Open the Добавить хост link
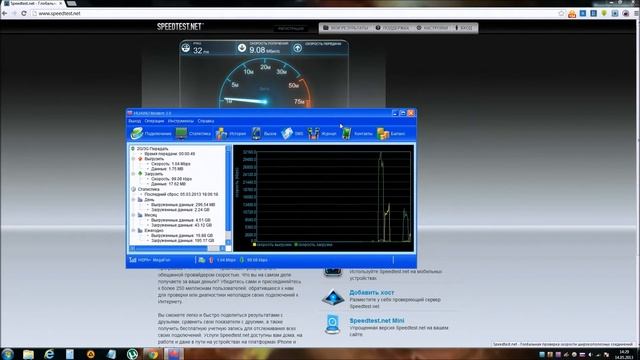The image size is (640, 360). (x=371, y=292)
